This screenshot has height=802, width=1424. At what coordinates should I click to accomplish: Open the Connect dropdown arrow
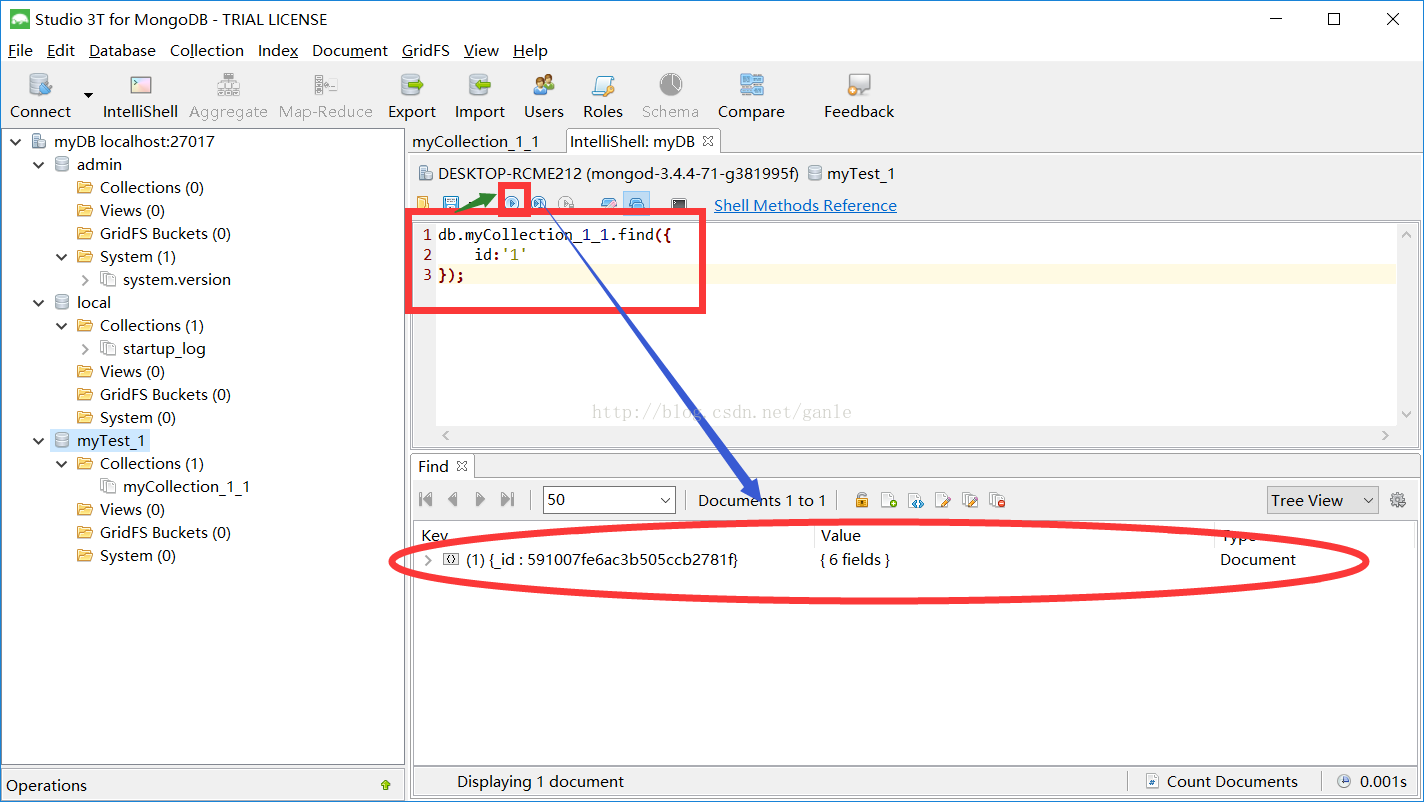coord(88,96)
